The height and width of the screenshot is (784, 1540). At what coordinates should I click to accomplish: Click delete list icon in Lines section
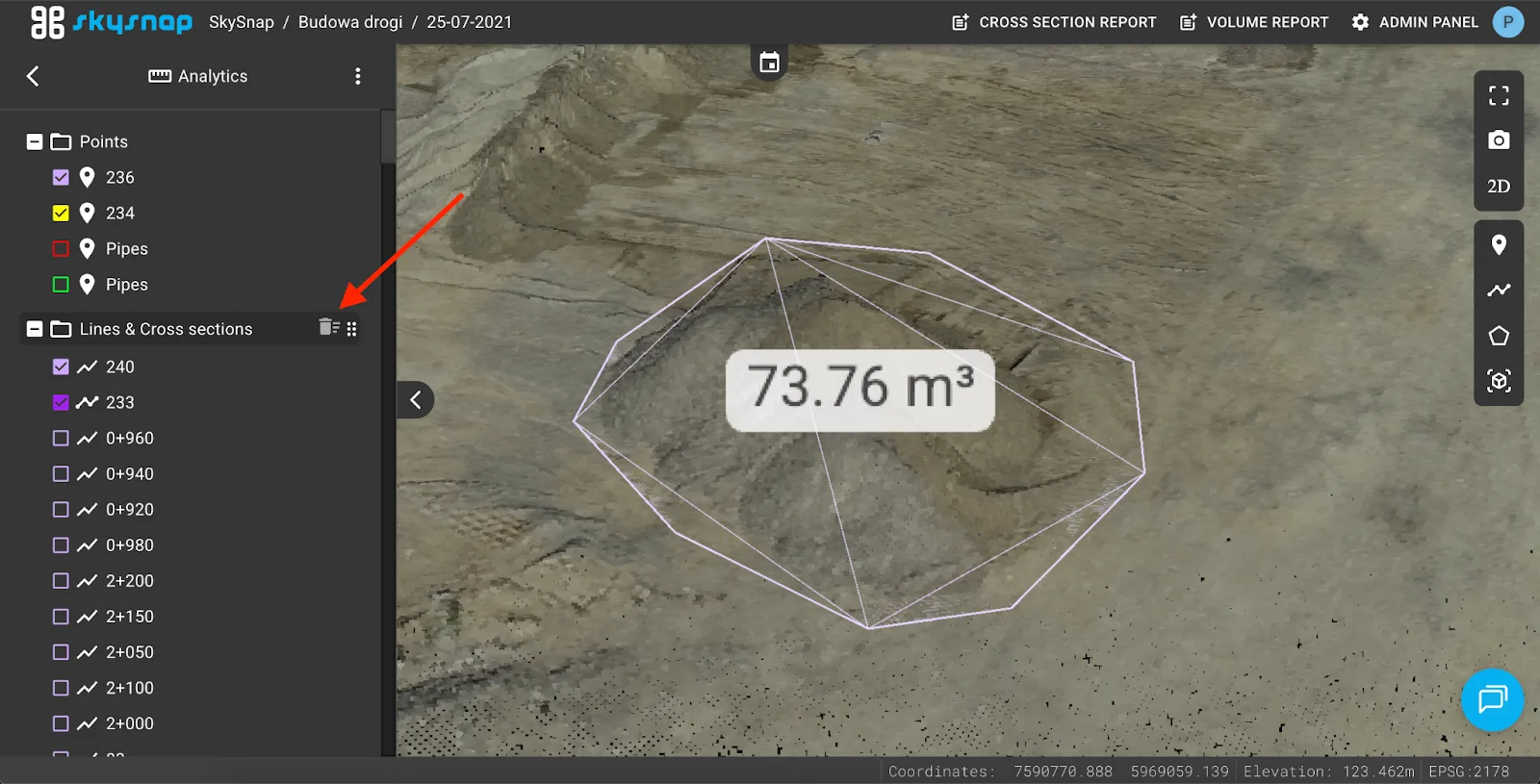click(x=328, y=328)
